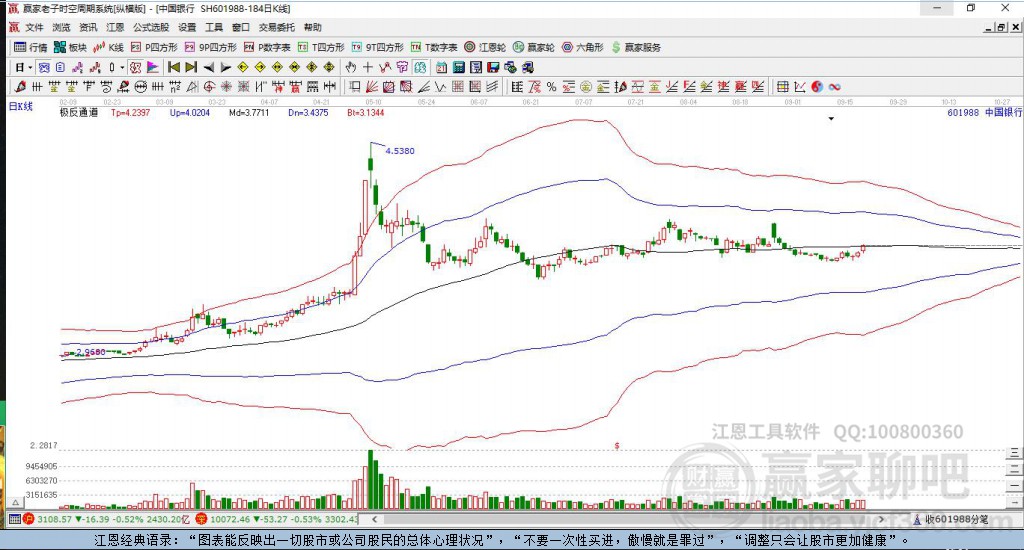Open the 9P四方形 tool

pyautogui.click(x=210, y=47)
